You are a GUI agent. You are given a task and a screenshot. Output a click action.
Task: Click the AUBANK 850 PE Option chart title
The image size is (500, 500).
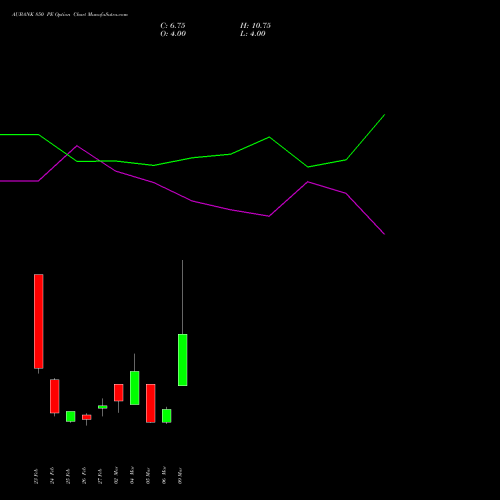pos(70,15)
